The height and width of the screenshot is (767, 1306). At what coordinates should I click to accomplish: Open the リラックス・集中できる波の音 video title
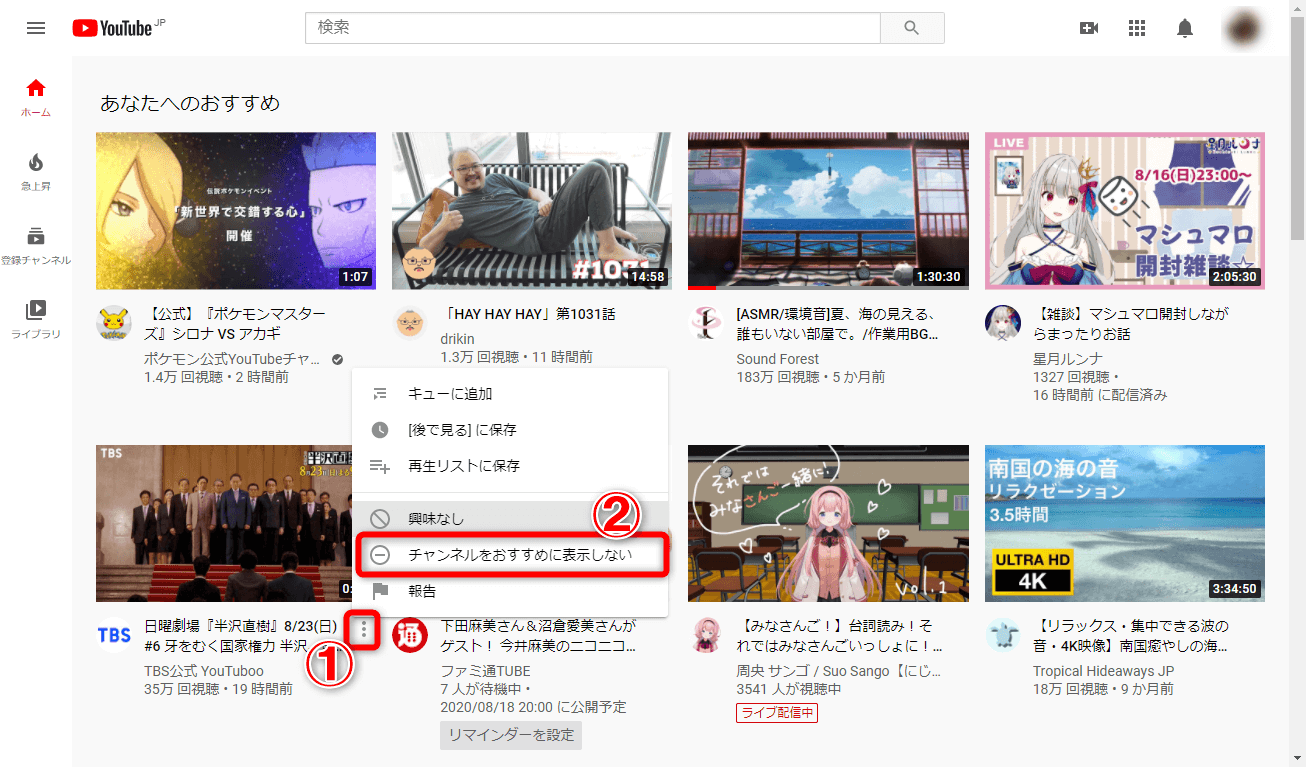click(1130, 635)
